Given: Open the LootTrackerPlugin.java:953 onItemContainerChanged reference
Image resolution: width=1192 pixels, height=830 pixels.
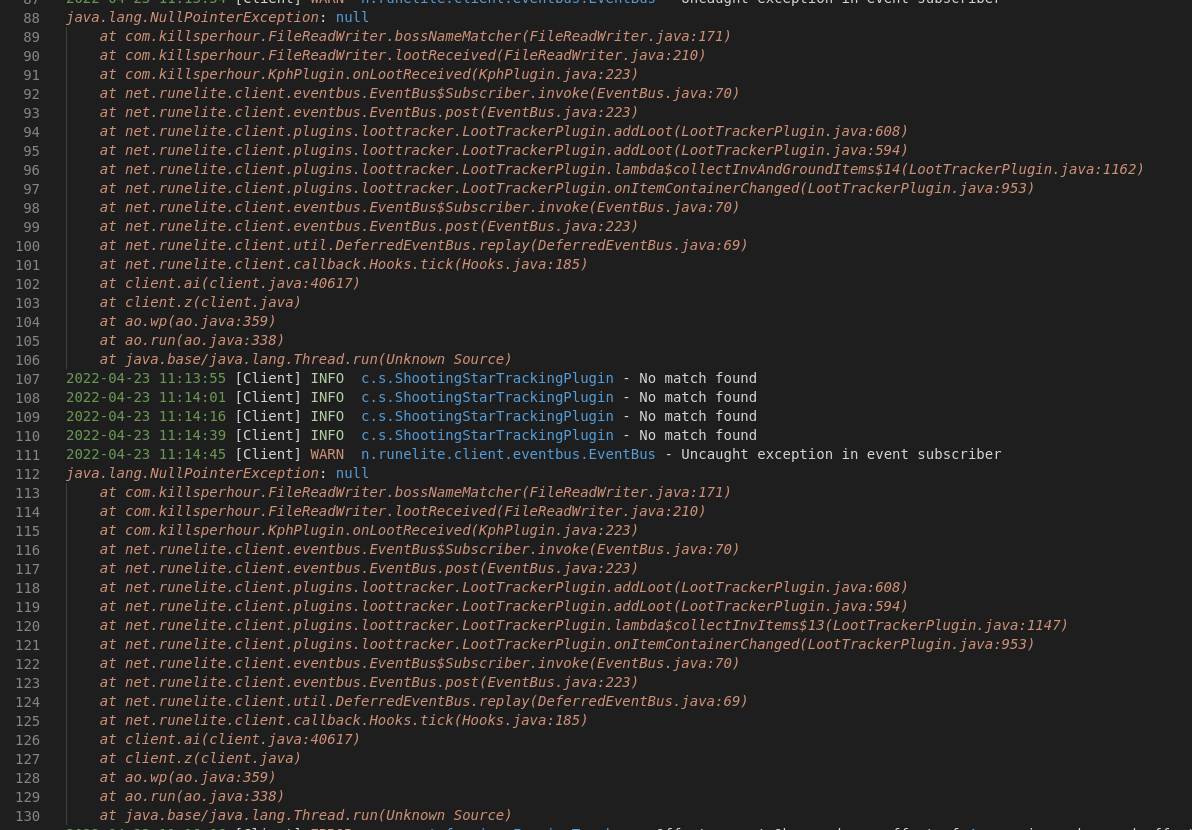Looking at the screenshot, I should coord(916,188).
